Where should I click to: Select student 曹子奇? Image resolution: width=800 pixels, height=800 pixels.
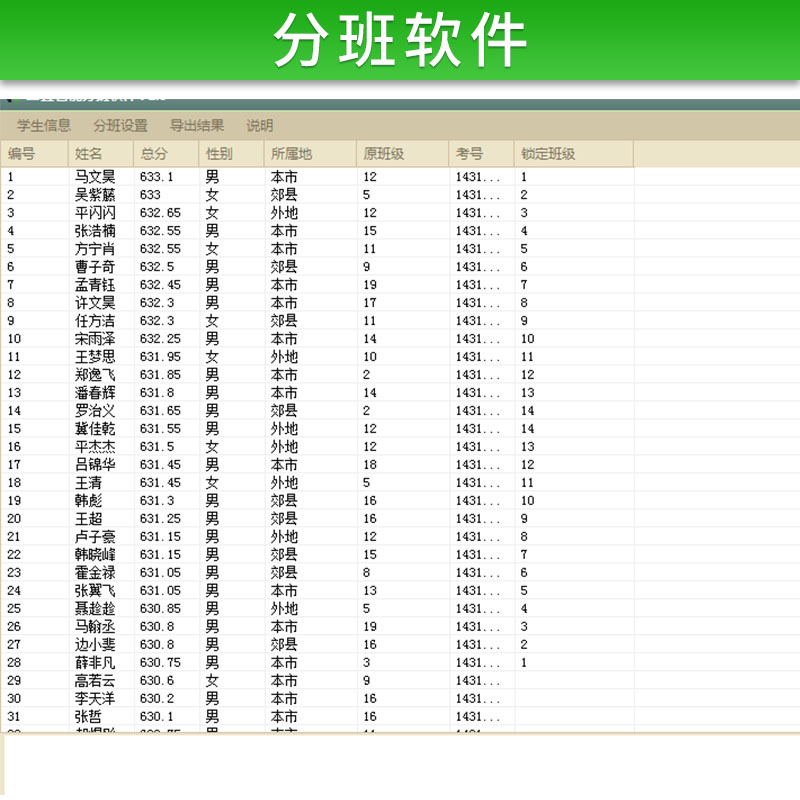pos(95,267)
